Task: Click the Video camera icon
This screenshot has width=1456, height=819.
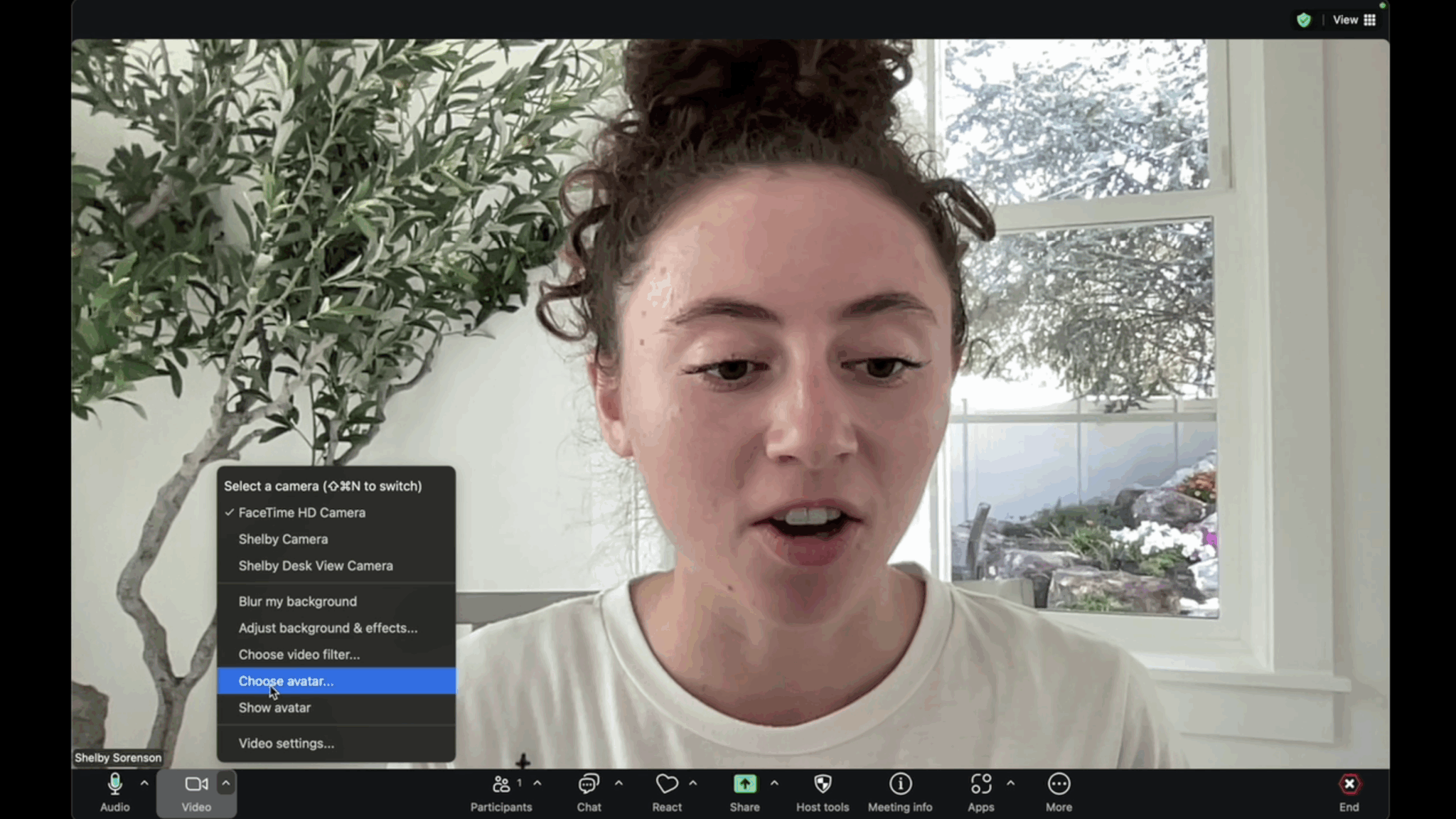Action: (x=196, y=784)
